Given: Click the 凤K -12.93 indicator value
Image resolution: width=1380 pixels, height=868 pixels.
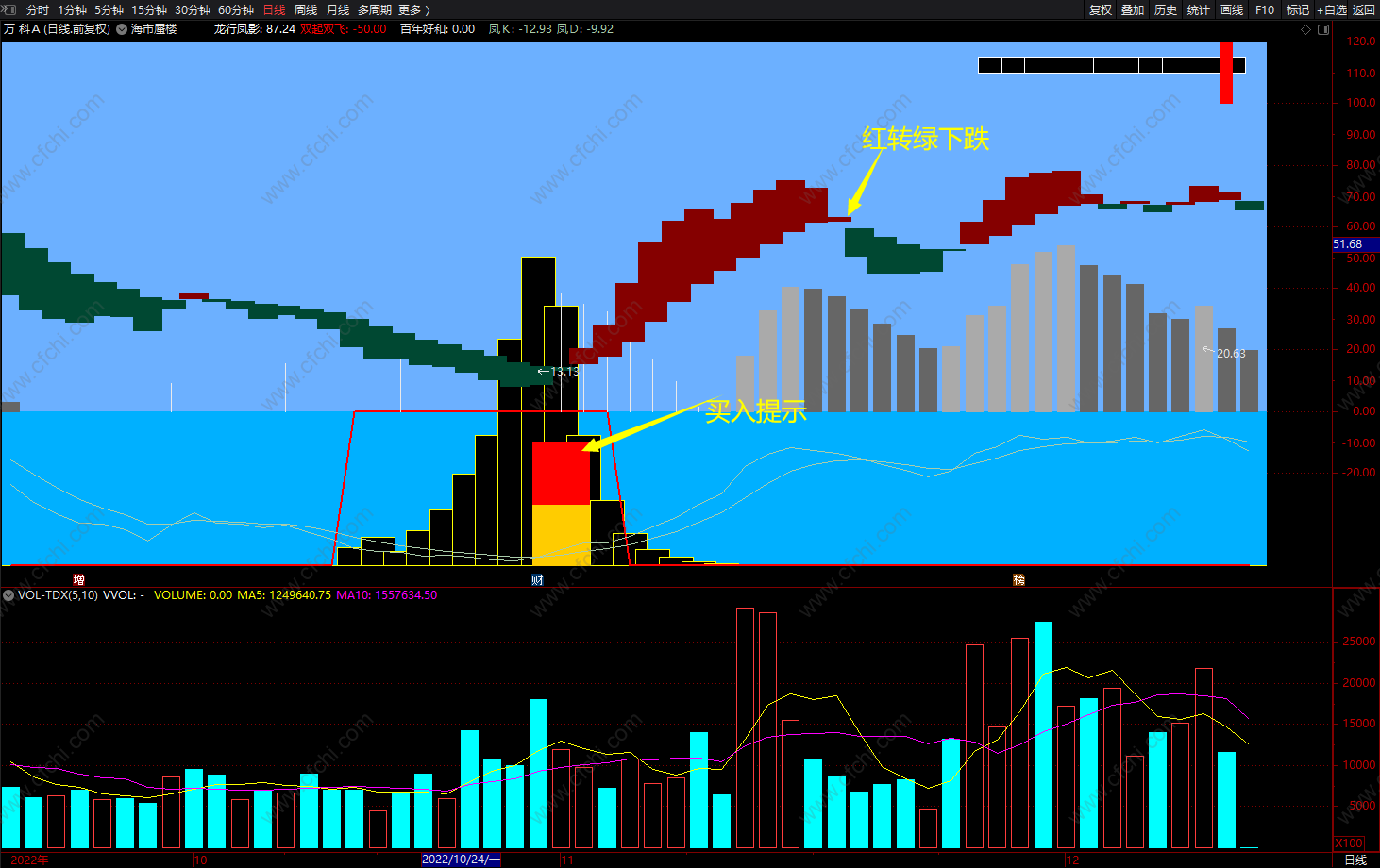Looking at the screenshot, I should (x=520, y=29).
